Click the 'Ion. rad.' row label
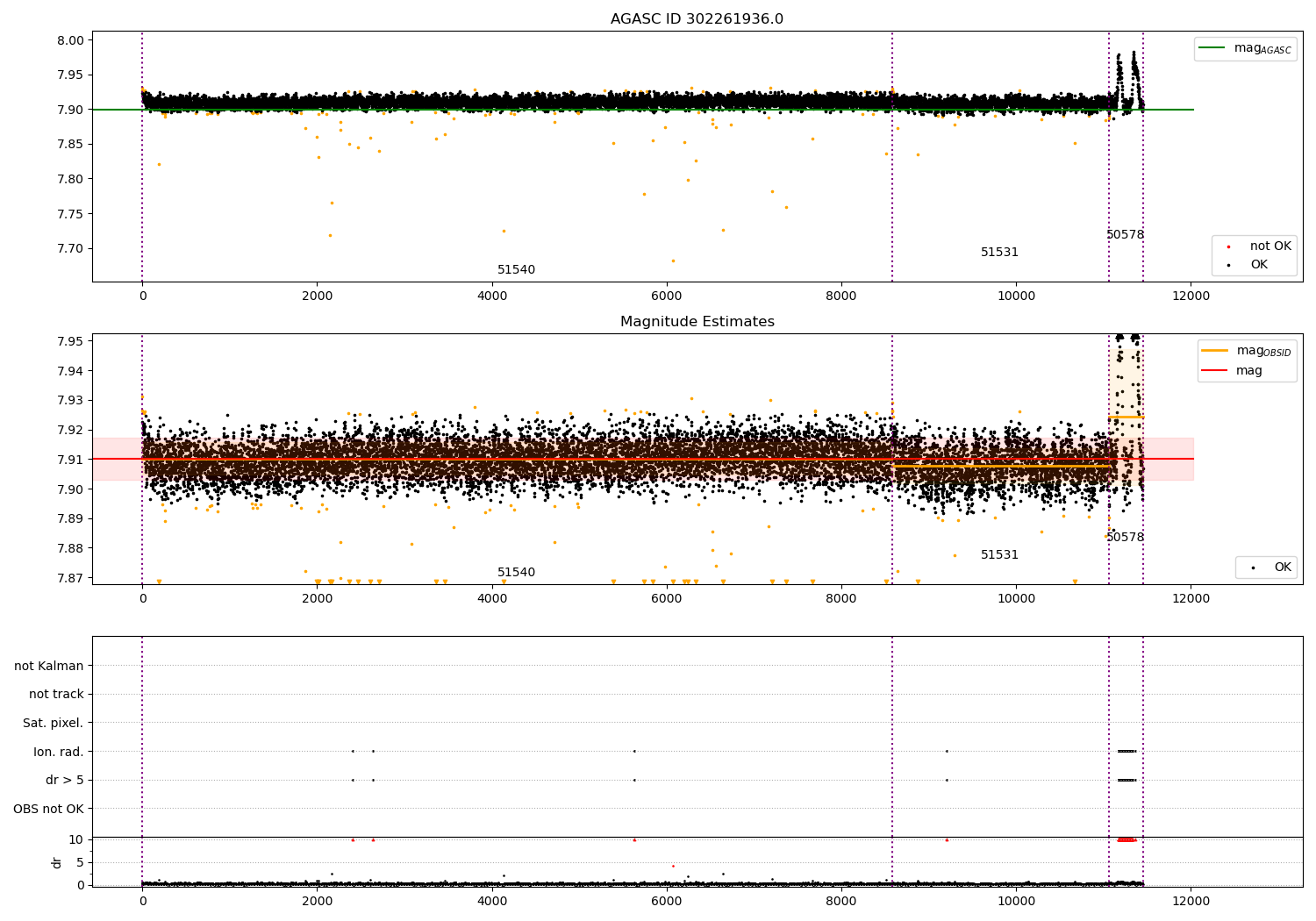 click(59, 752)
